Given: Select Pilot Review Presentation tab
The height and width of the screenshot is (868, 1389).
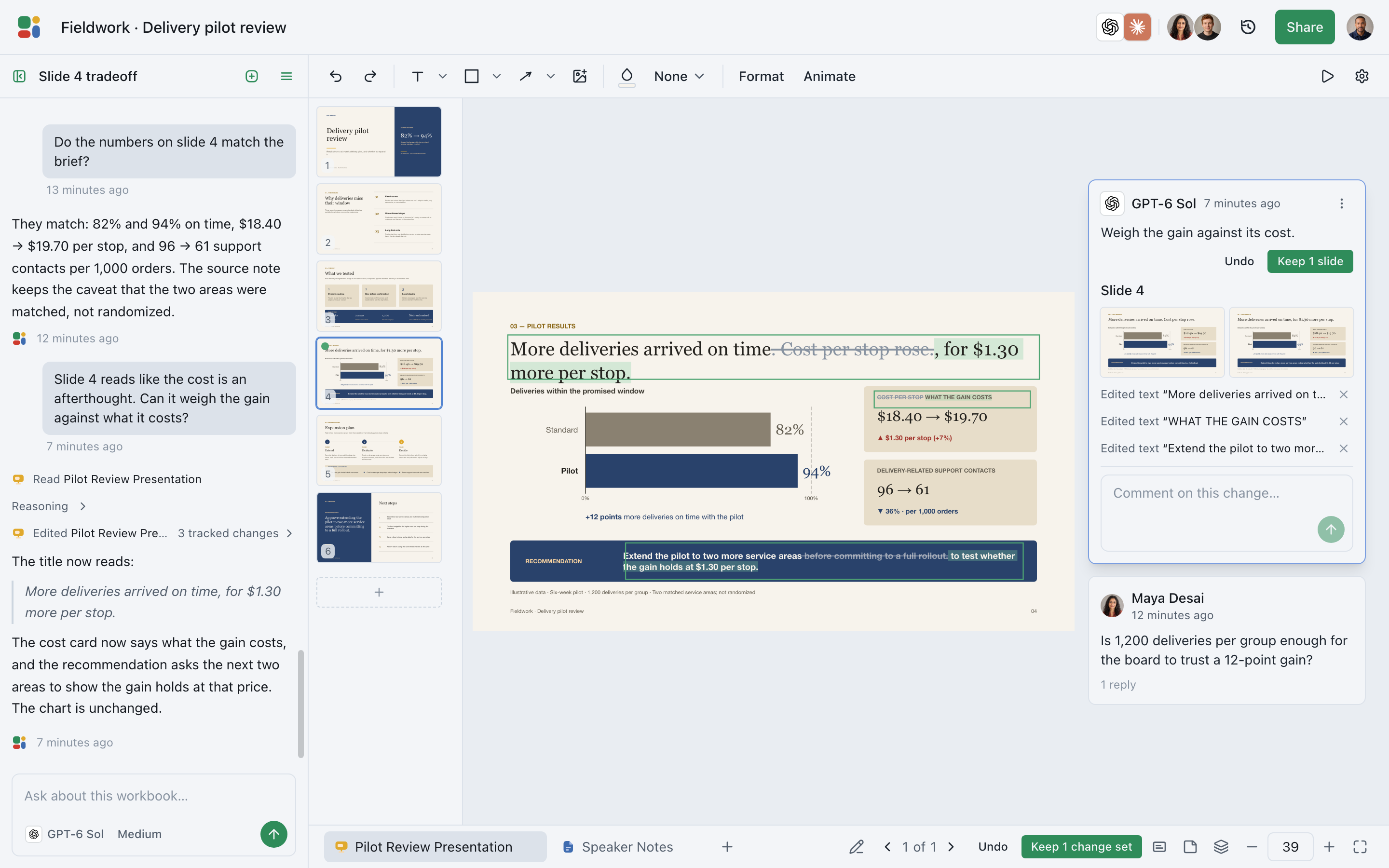Looking at the screenshot, I should coord(435,847).
